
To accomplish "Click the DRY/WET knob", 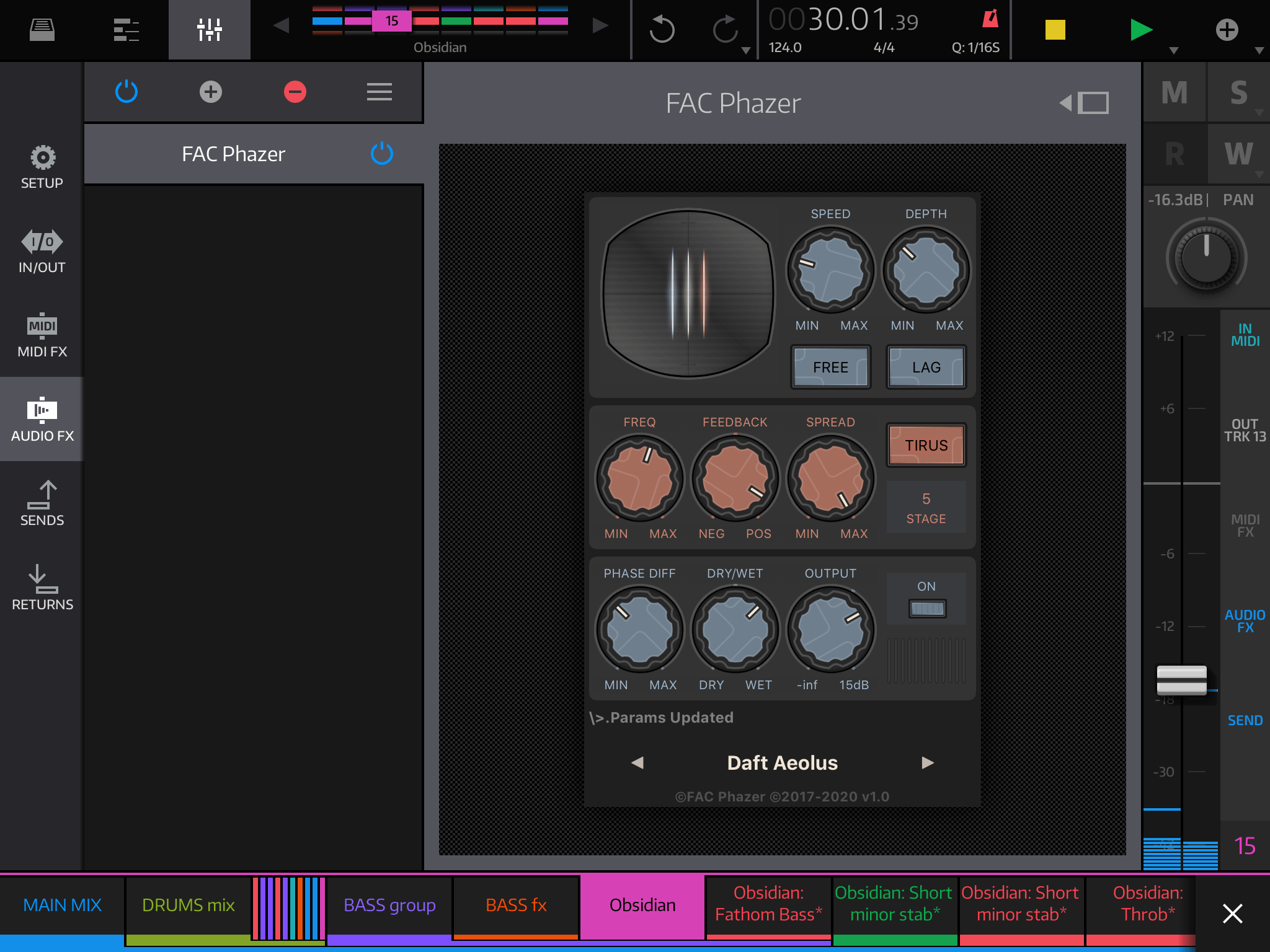I will pos(735,629).
